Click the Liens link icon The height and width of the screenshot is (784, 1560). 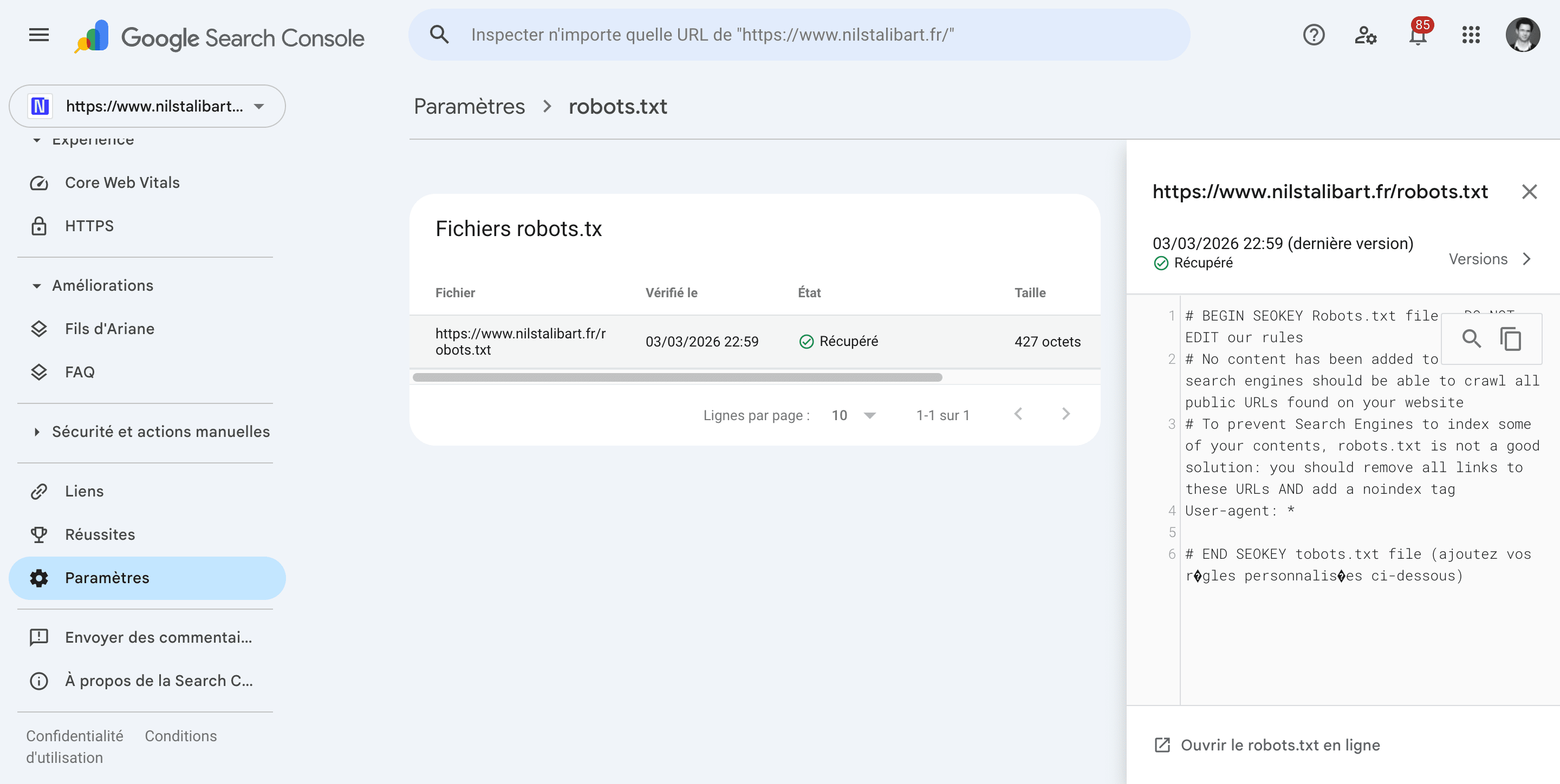pos(39,492)
